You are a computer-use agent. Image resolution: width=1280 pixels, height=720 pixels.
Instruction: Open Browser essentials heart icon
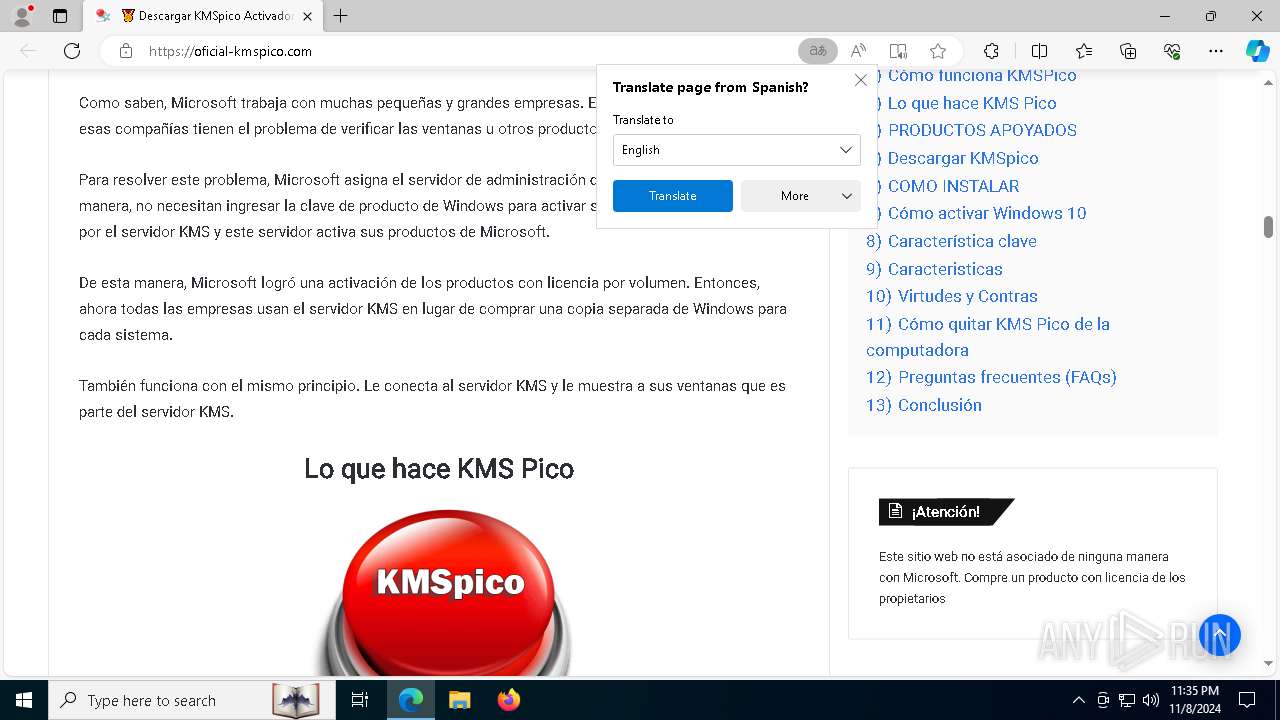click(1172, 51)
